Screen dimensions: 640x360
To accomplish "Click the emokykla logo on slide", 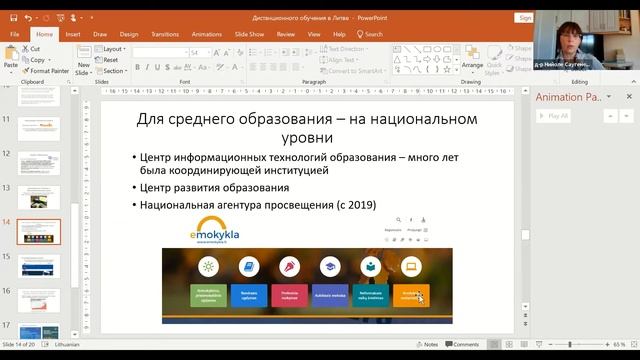I will (x=214, y=231).
